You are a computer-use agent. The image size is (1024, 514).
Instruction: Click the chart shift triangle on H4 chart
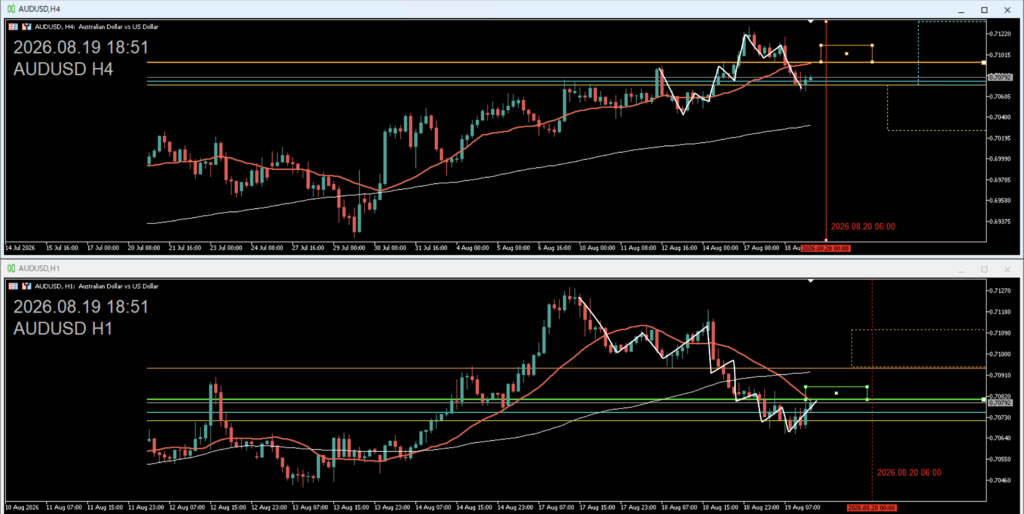pyautogui.click(x=810, y=22)
